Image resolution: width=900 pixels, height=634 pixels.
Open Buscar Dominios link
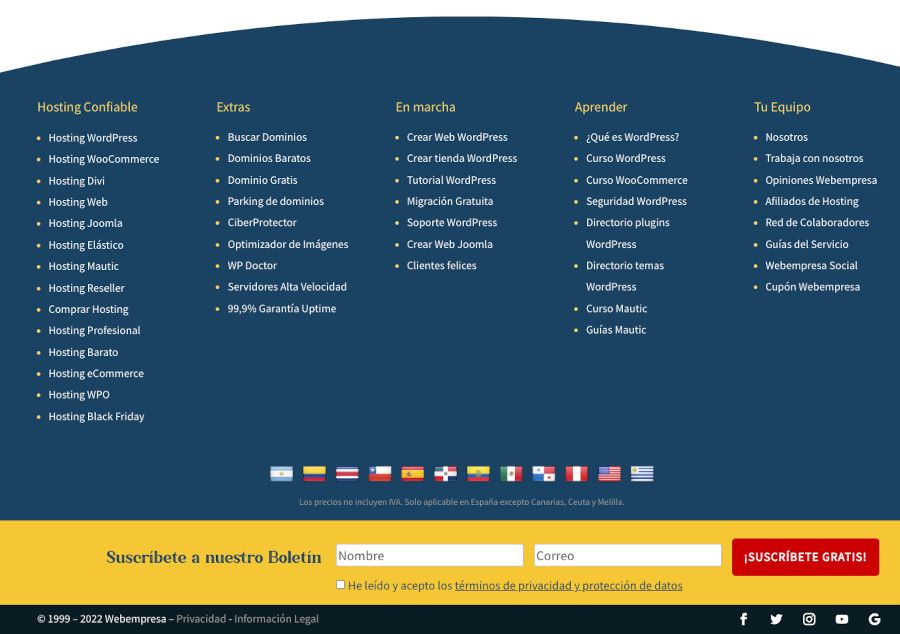267,137
